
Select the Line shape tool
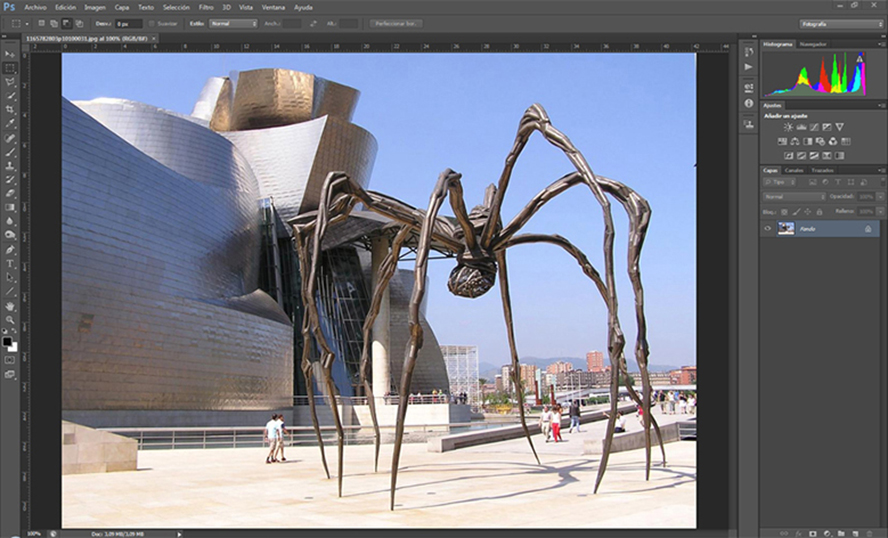click(x=10, y=292)
